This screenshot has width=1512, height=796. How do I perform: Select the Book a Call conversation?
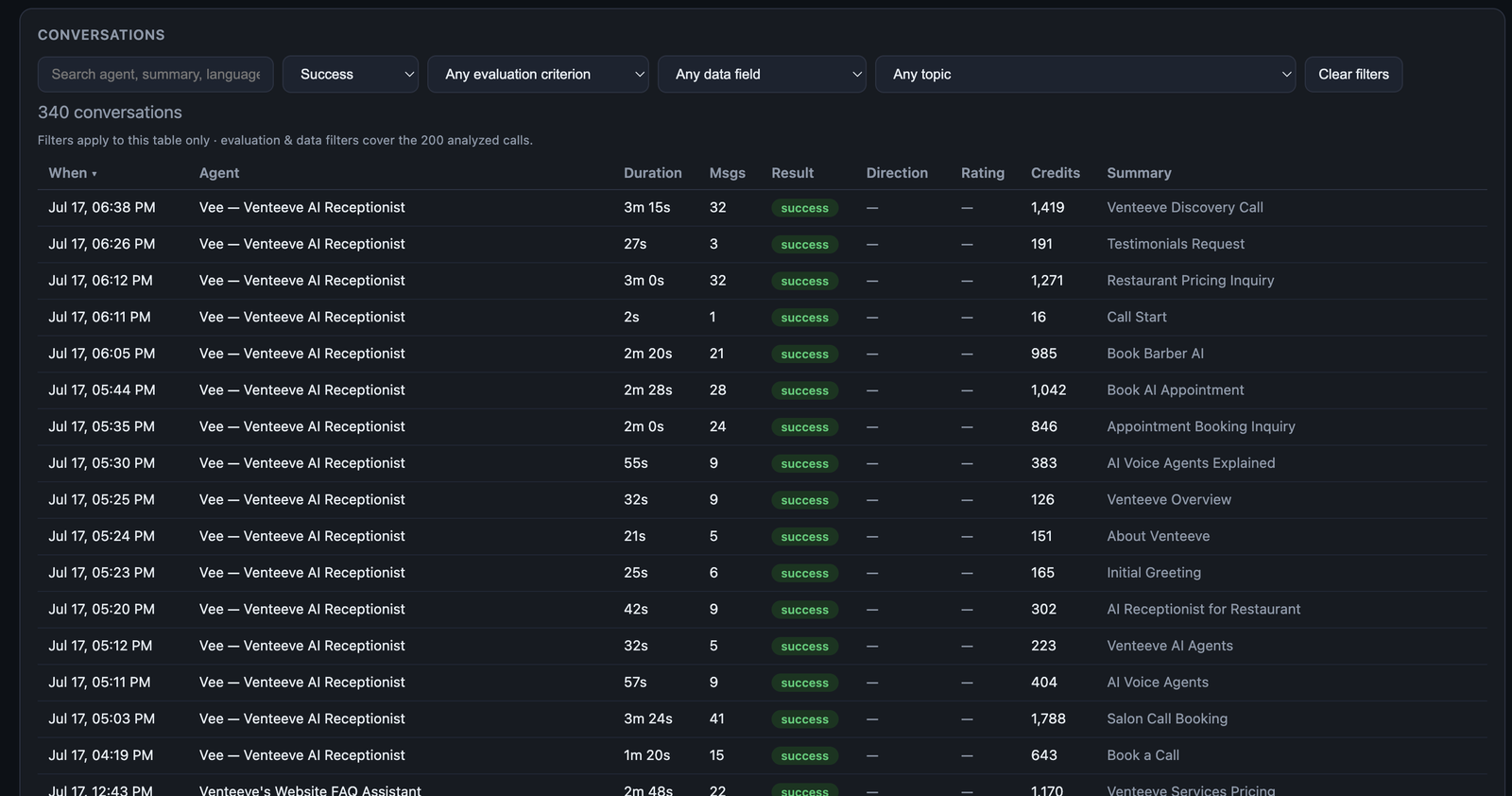(762, 755)
